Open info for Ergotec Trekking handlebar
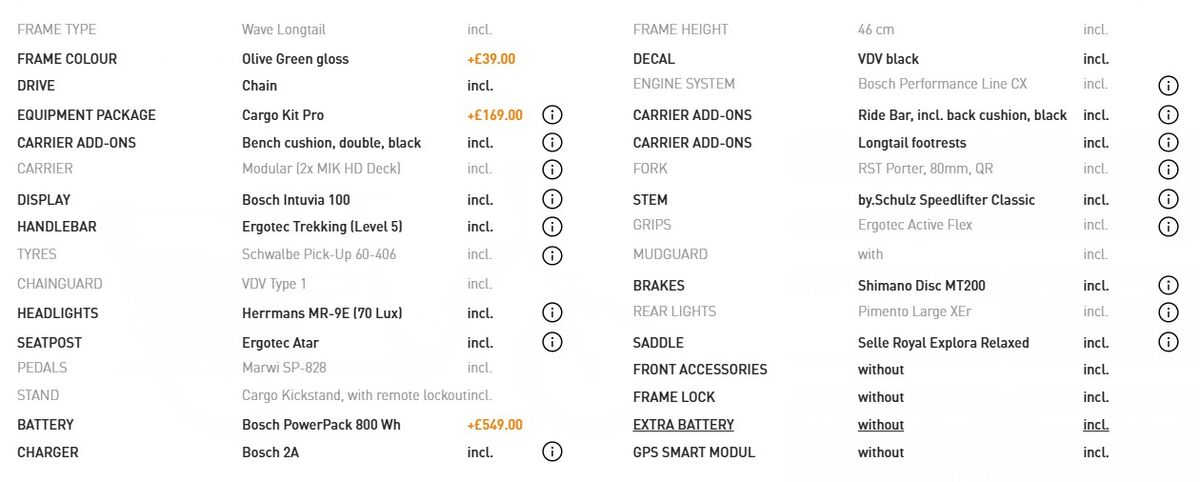The width and height of the screenshot is (1200, 482). pos(552,227)
